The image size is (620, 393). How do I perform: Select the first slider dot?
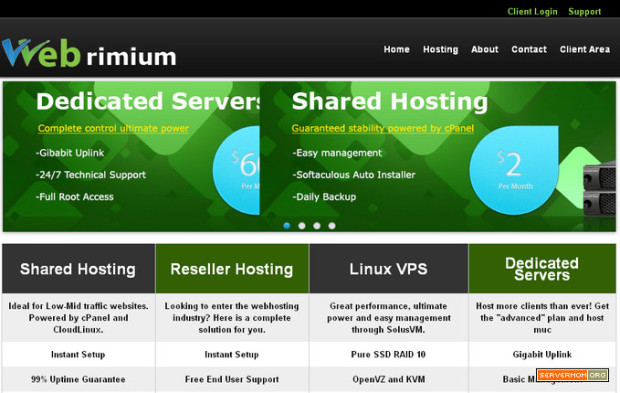pos(287,225)
